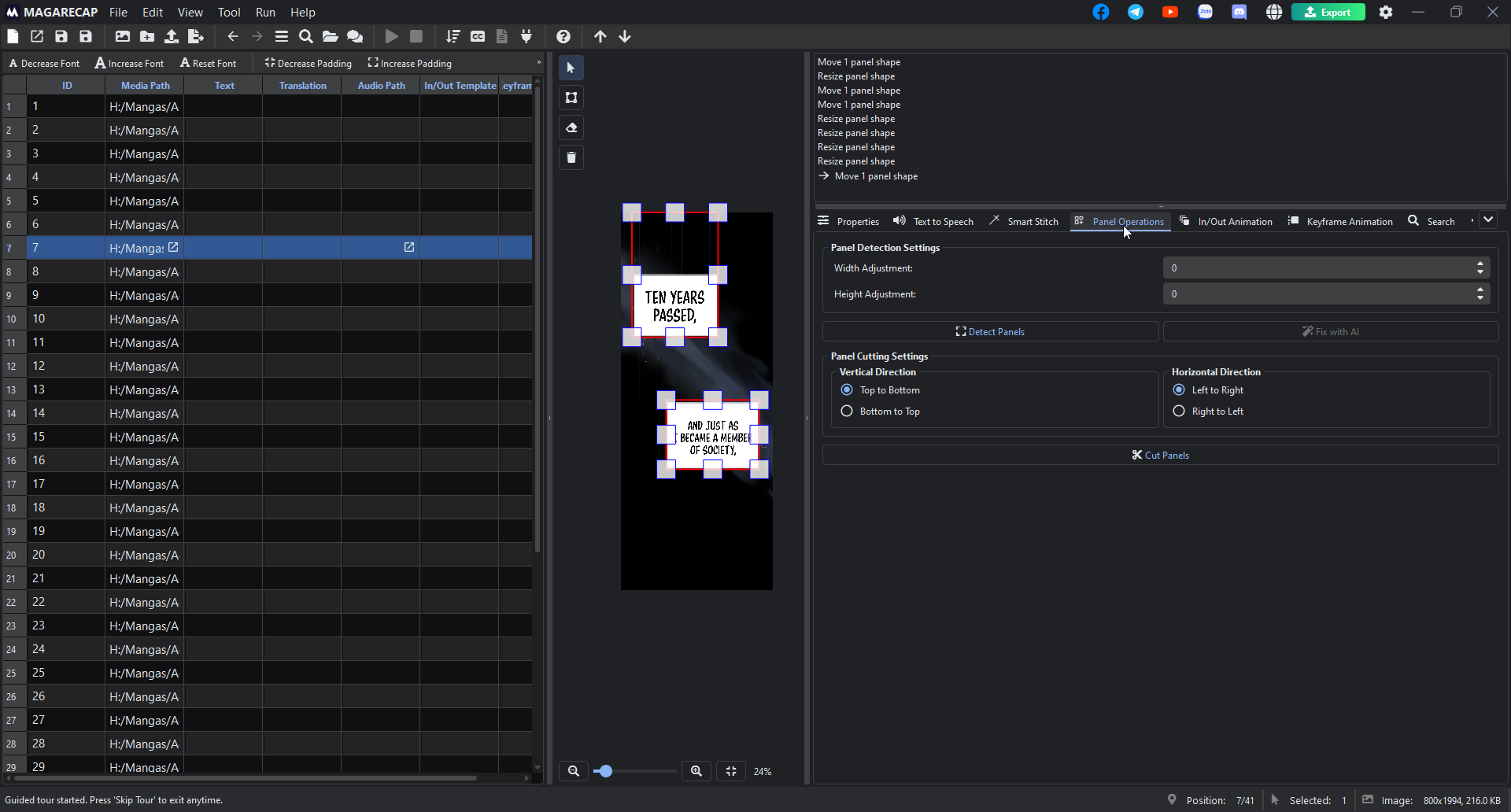This screenshot has width=1511, height=812.
Task: Click Decrease Font button
Action: tap(44, 63)
